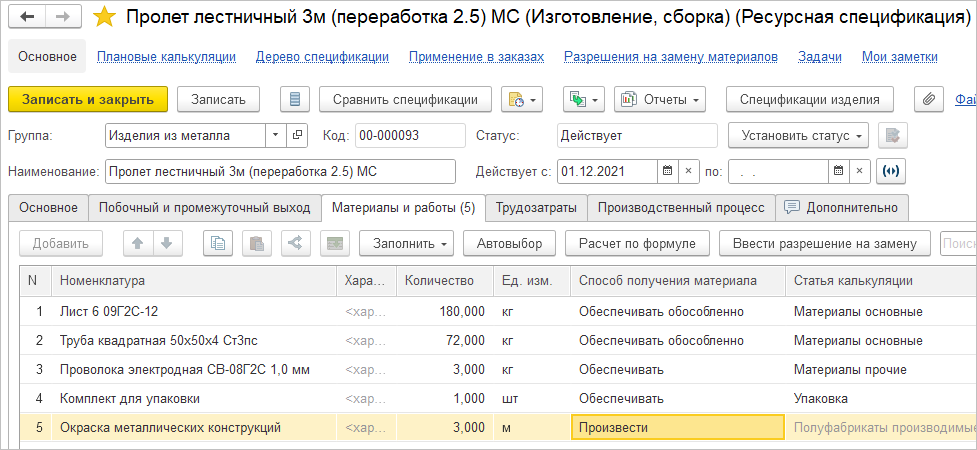Click the document list icon beside Записать

(294, 99)
